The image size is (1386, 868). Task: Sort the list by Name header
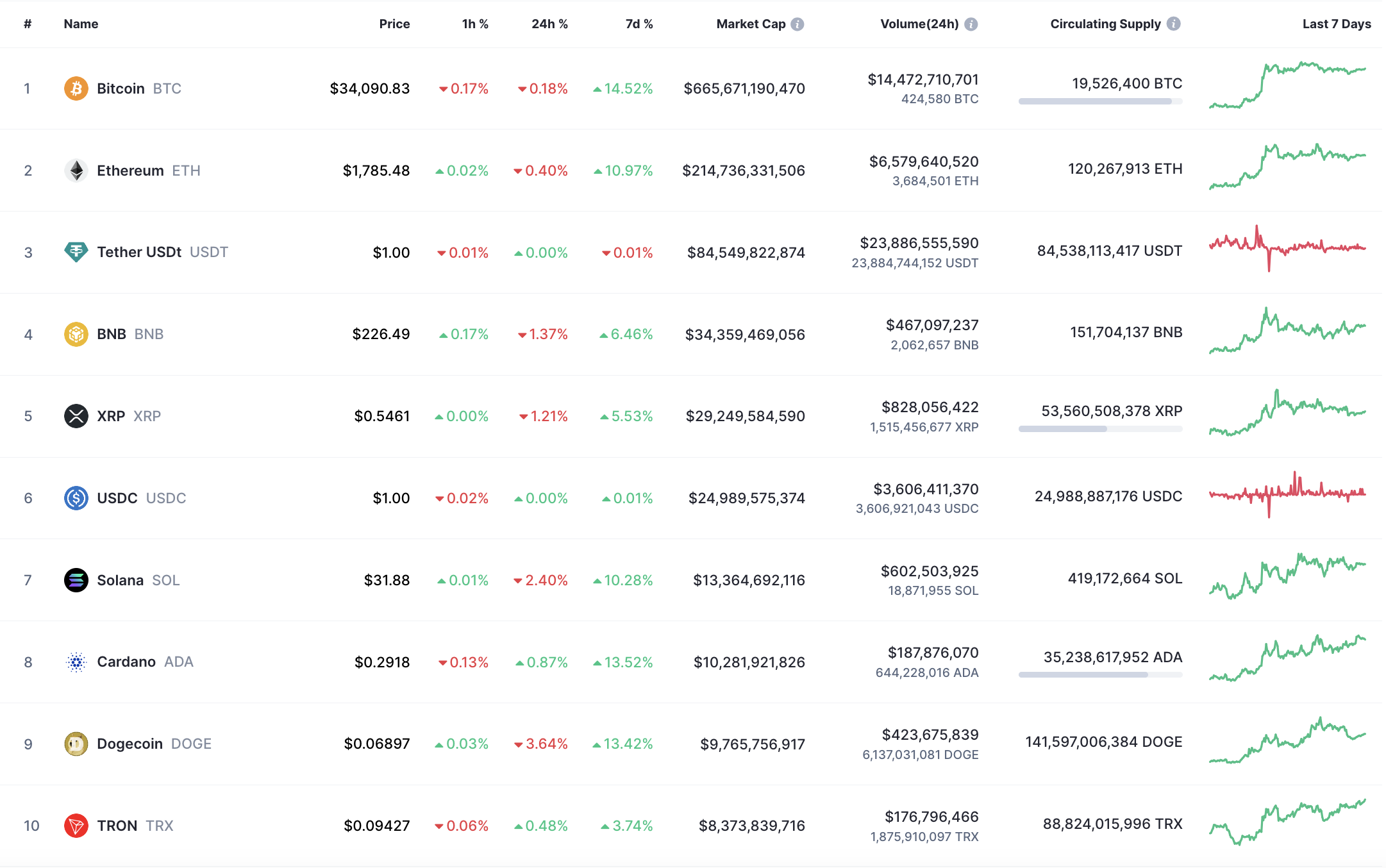(81, 24)
